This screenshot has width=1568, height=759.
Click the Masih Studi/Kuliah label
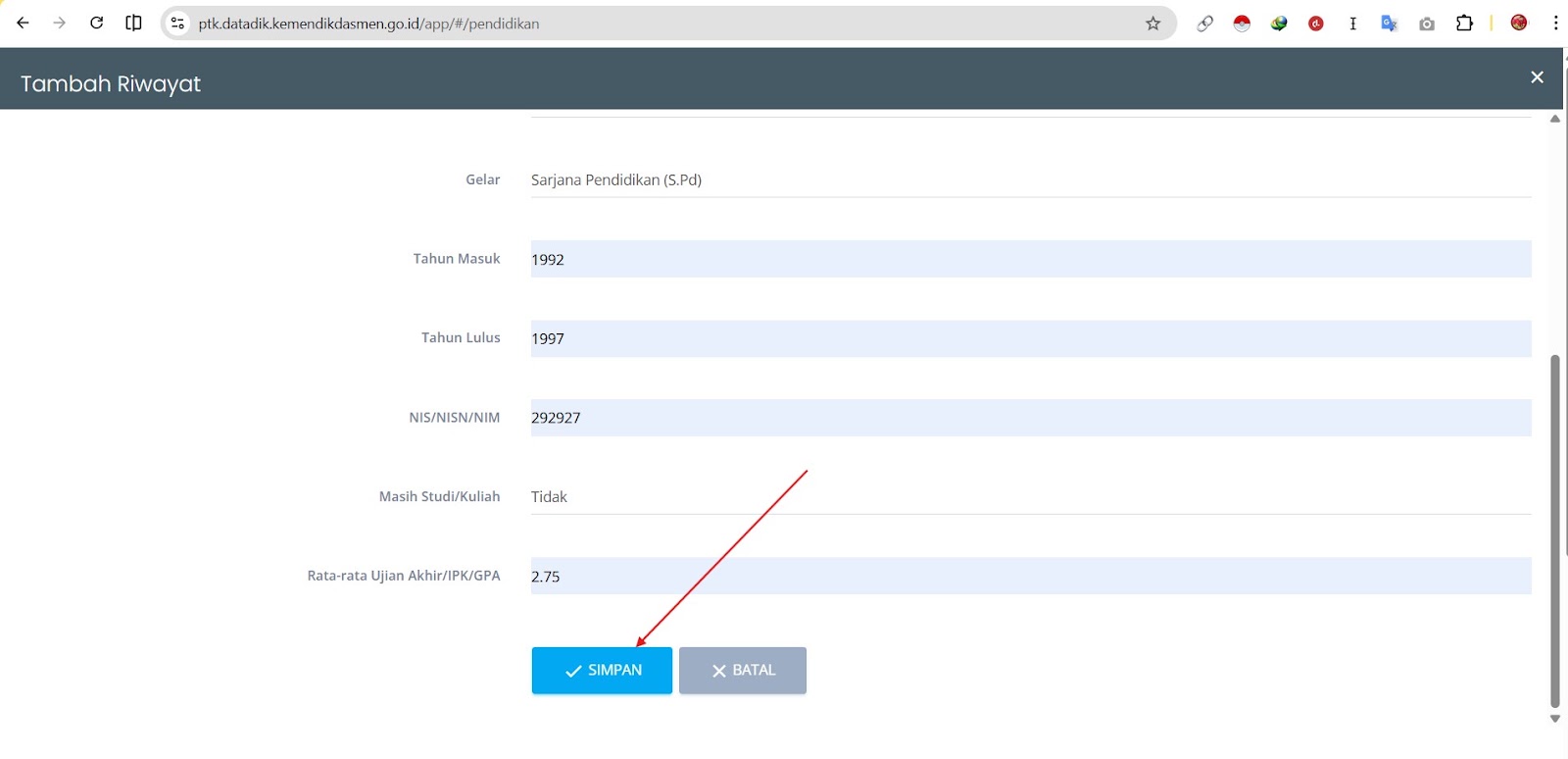440,496
